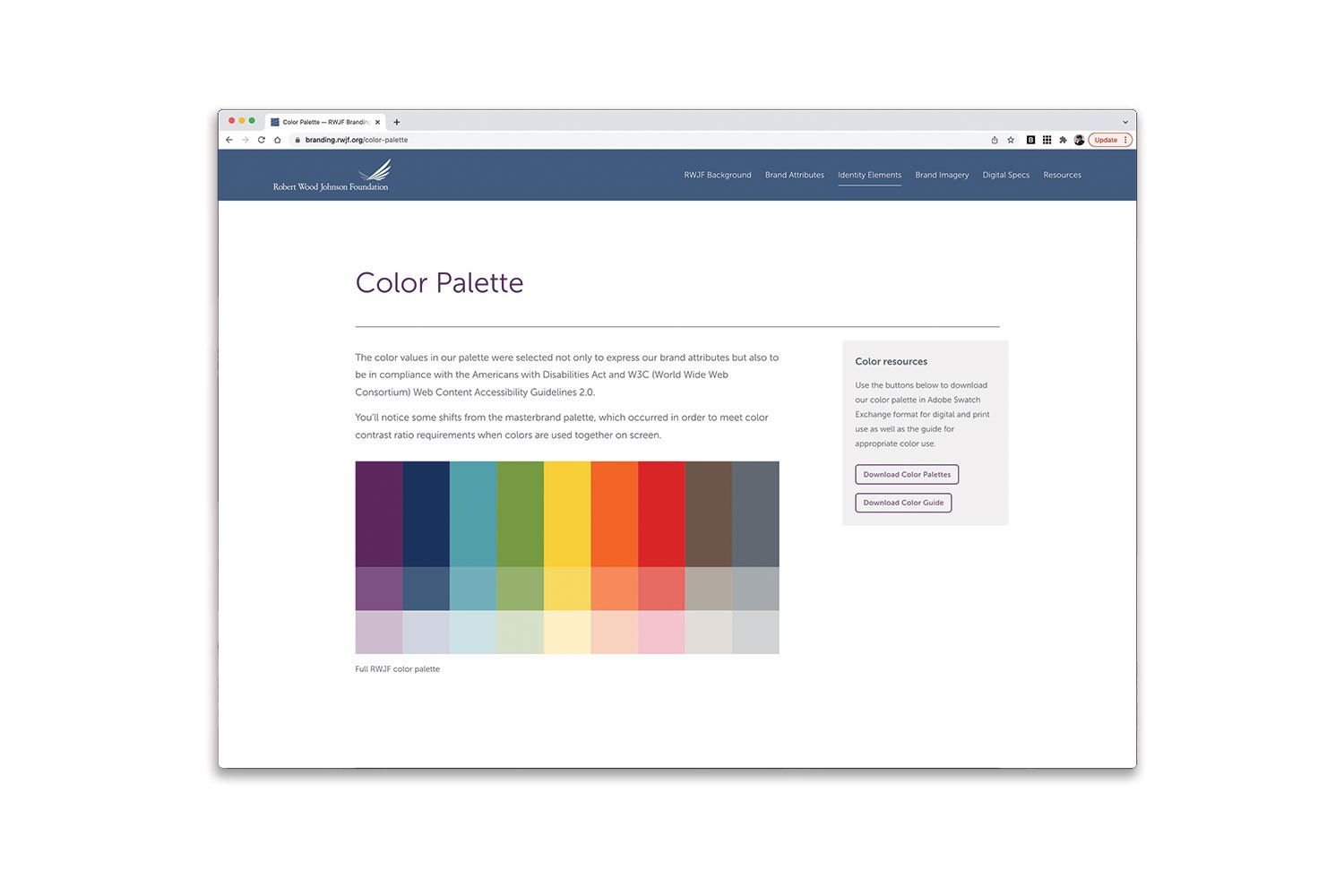Click the Update button in Chrome
The height and width of the screenshot is (896, 1344).
[x=1110, y=140]
